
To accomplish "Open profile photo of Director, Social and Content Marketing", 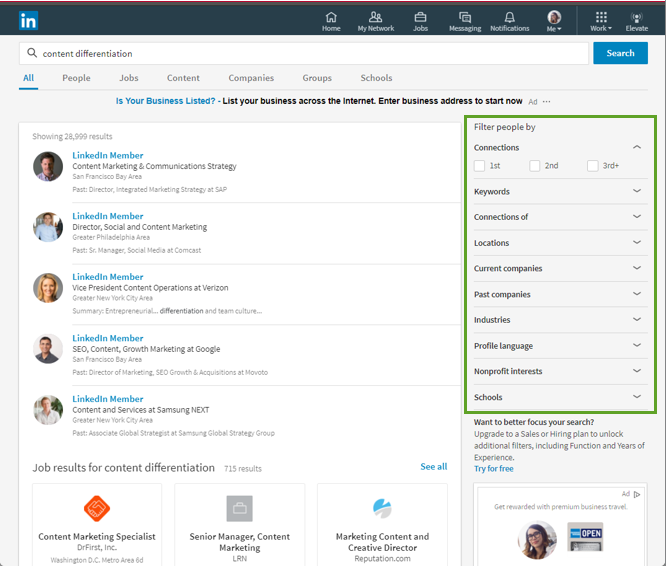I will pyautogui.click(x=48, y=227).
